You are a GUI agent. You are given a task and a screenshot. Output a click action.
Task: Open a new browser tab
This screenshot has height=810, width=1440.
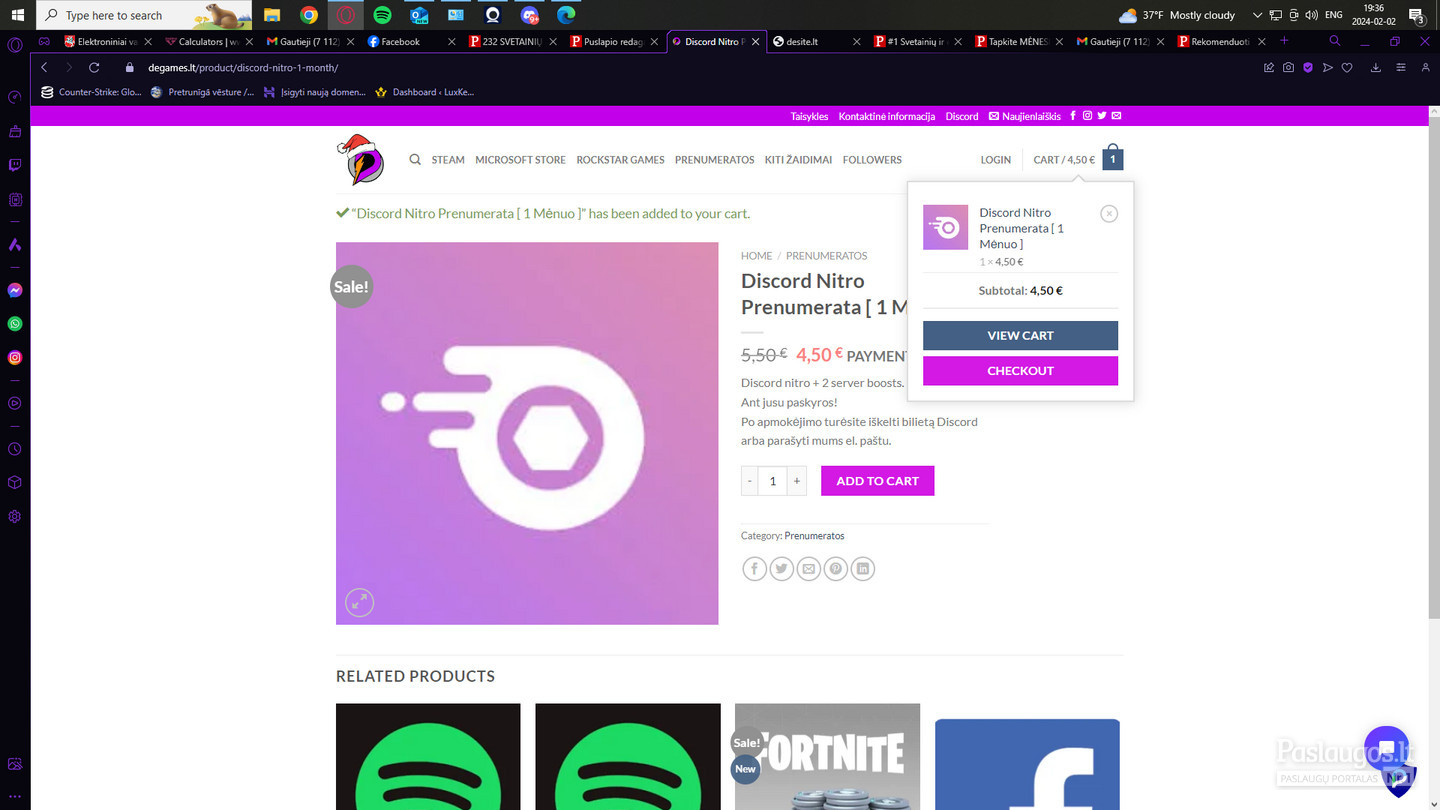tap(1284, 41)
